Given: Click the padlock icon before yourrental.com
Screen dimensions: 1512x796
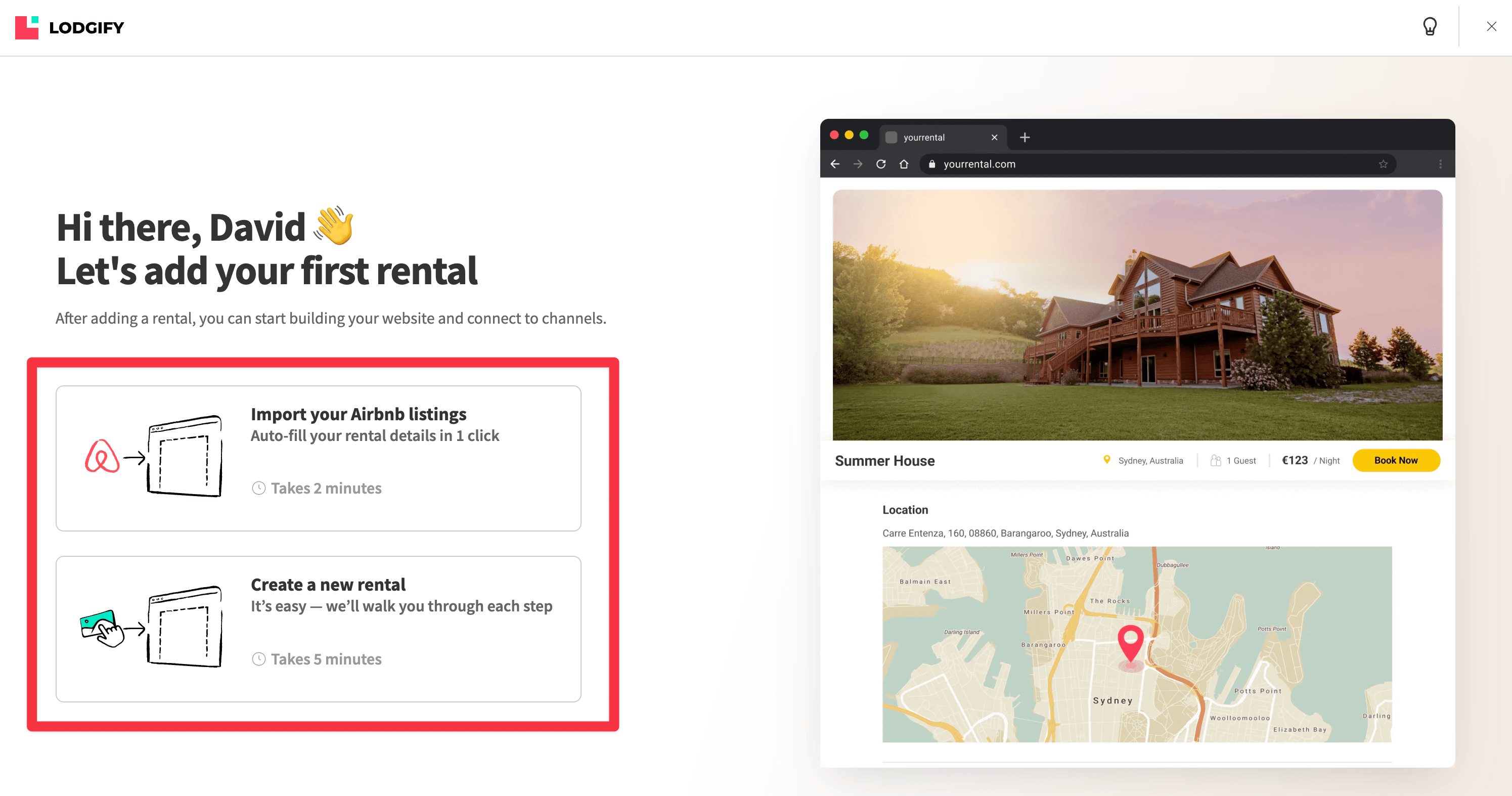Looking at the screenshot, I should tap(932, 164).
